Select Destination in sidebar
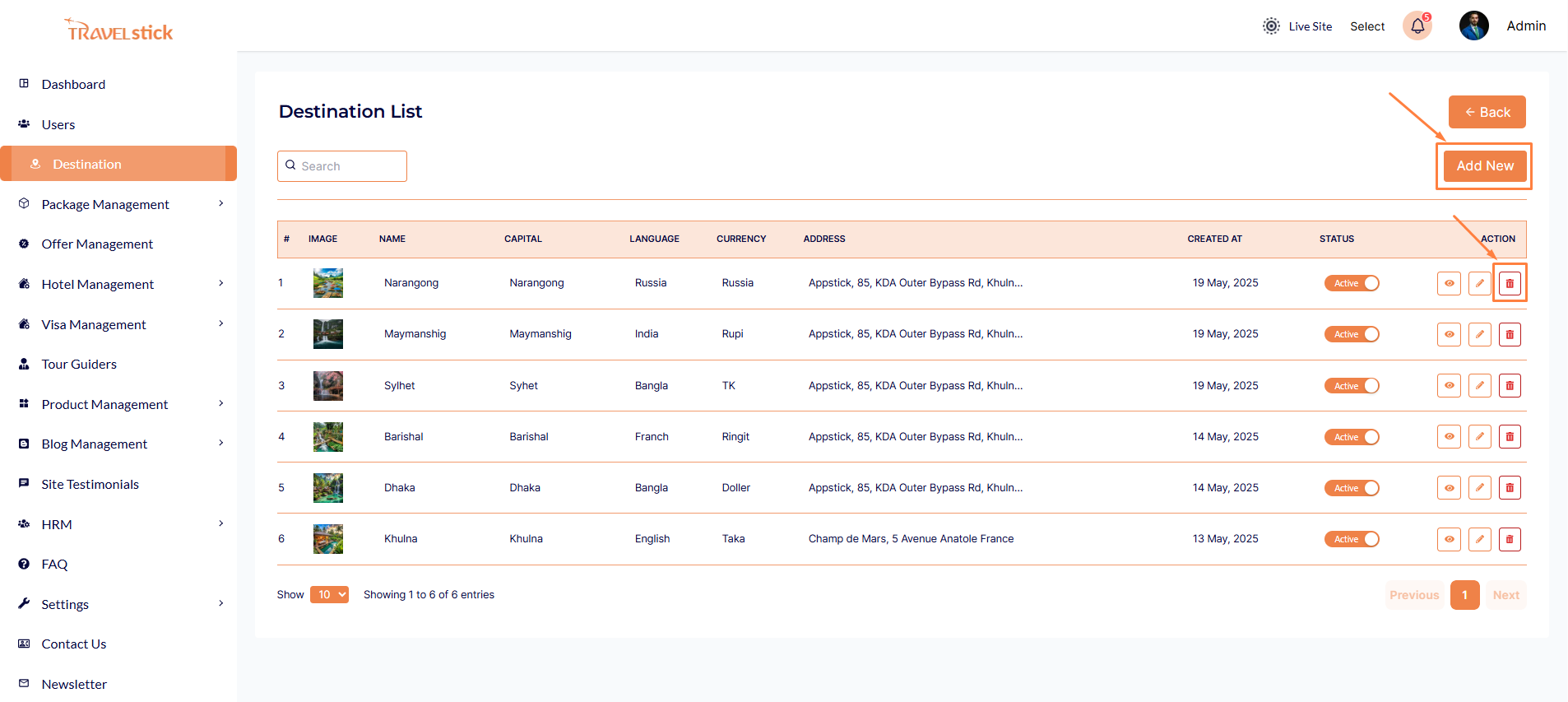The width and height of the screenshot is (1568, 702). [x=118, y=164]
